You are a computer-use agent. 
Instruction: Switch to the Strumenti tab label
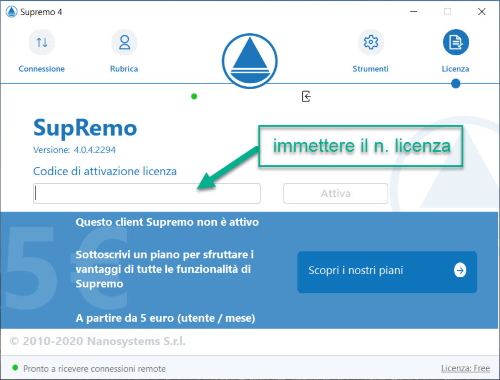371,69
